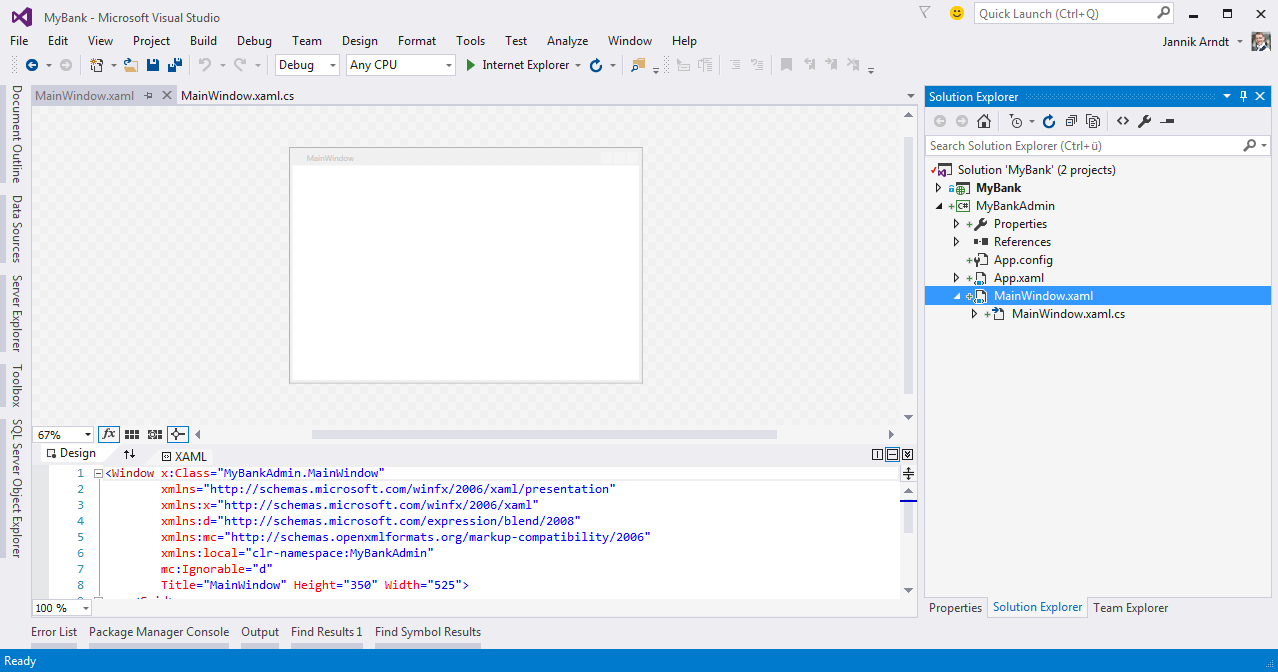
Task: Toggle the show snap grid button
Action: point(132,434)
